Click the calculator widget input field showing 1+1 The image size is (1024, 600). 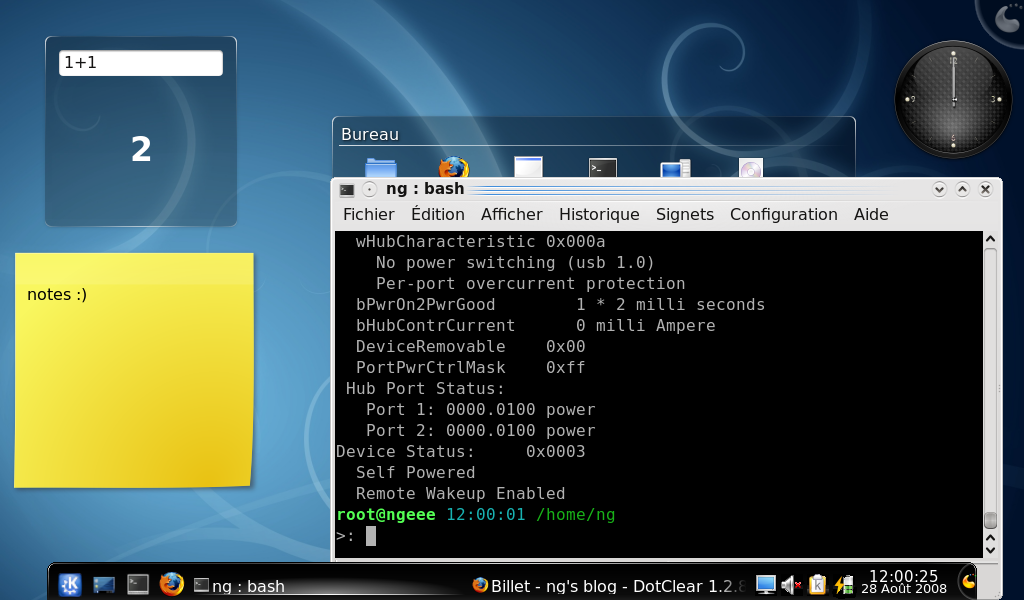(x=140, y=63)
